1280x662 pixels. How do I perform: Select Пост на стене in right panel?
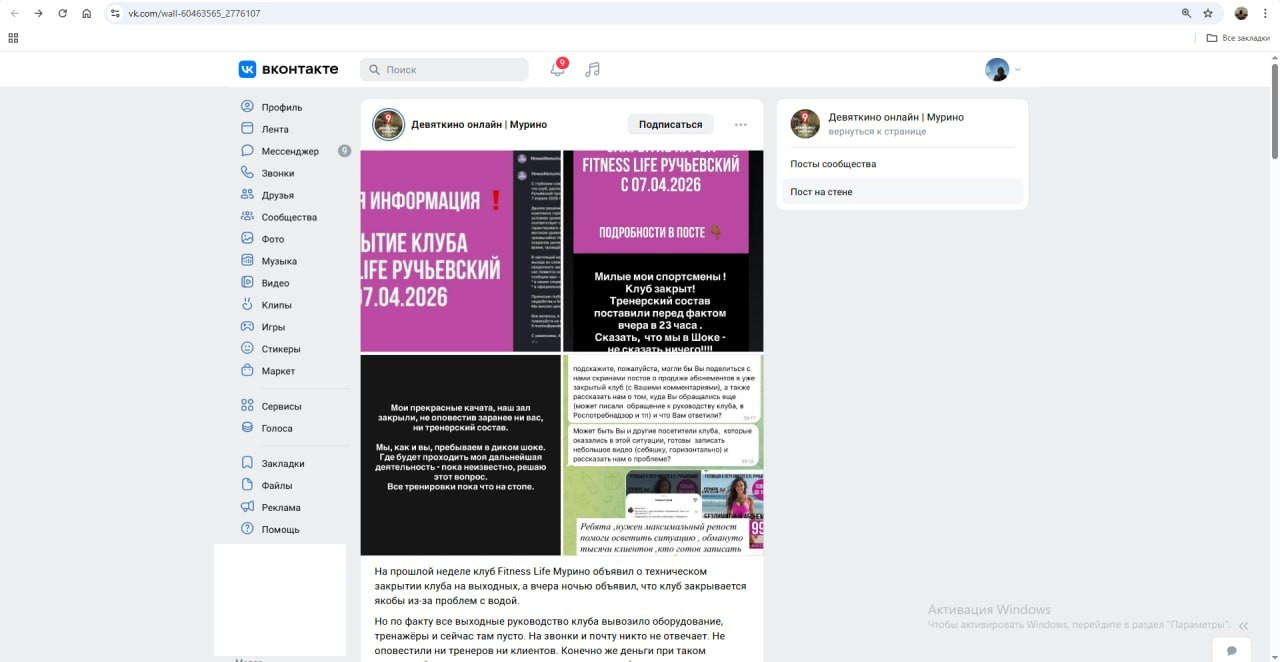(821, 192)
